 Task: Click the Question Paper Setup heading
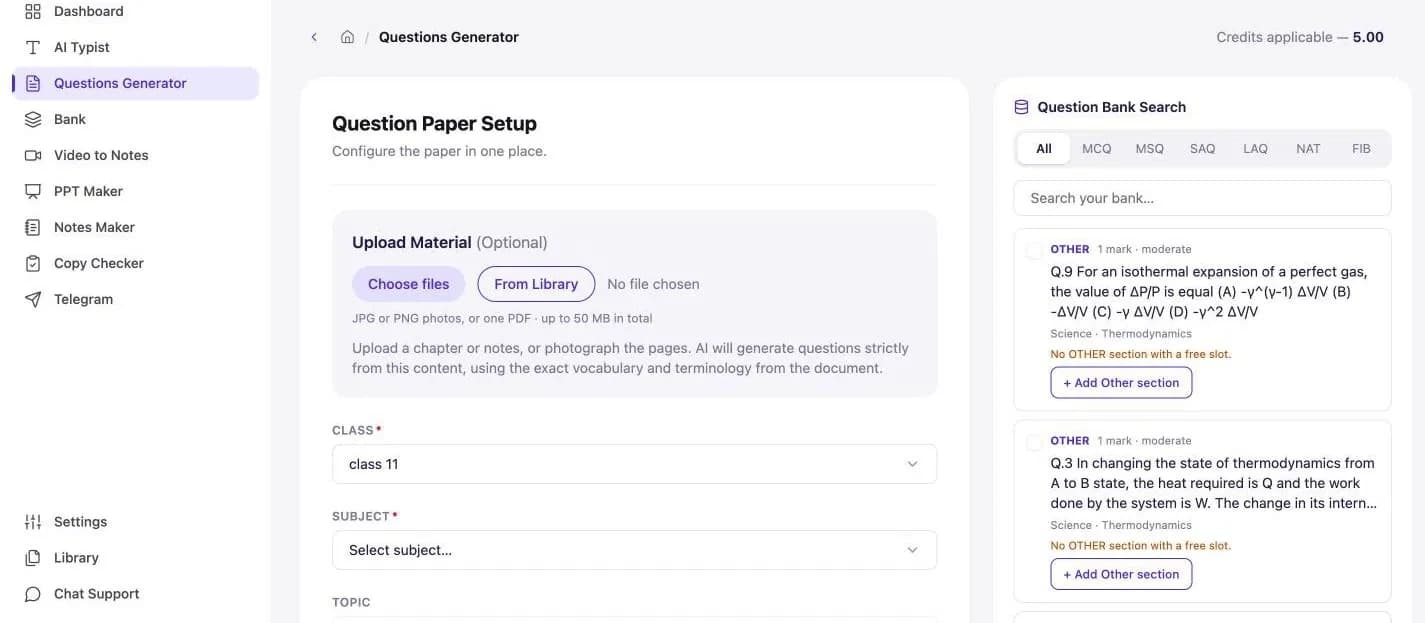434,123
